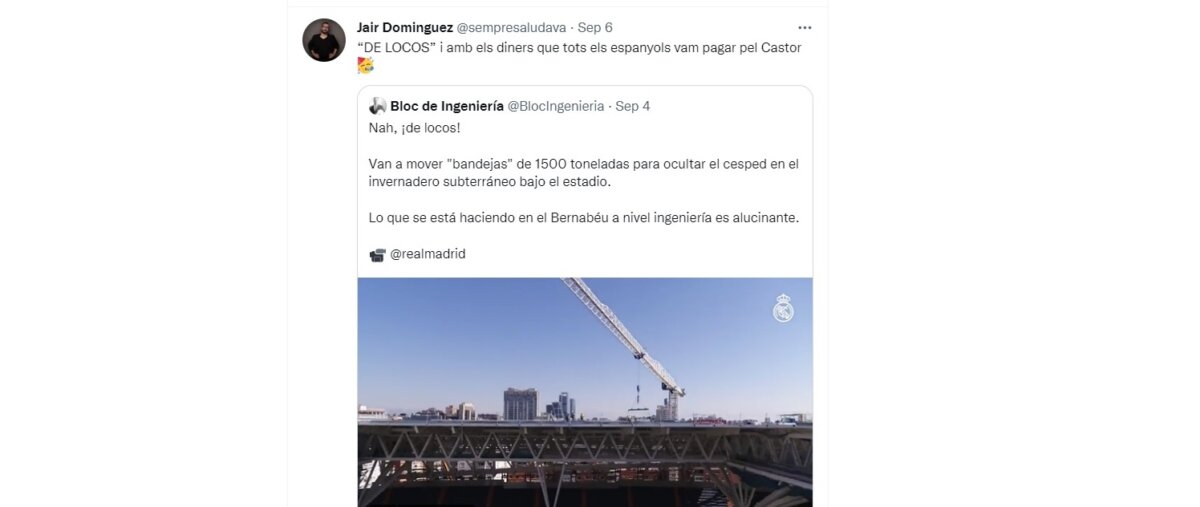Click the sentence about Bernabéu ingeniería alucinante
The height and width of the screenshot is (507, 1200).
click(584, 218)
